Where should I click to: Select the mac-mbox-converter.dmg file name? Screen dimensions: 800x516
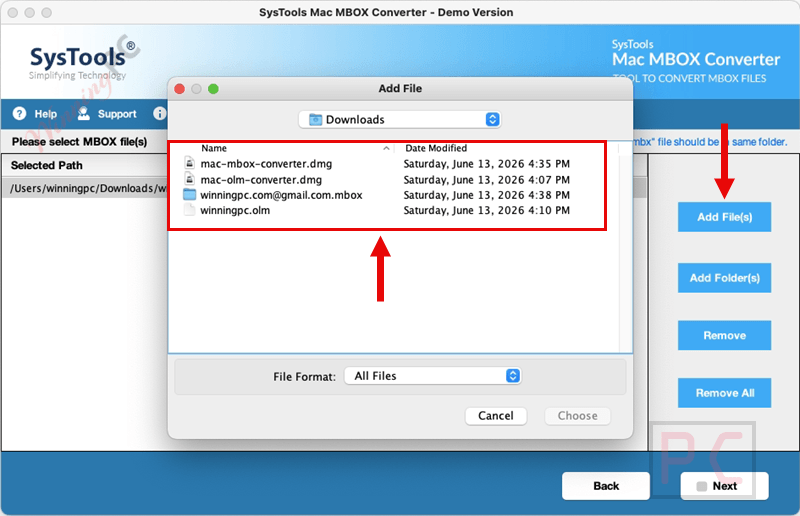tap(266, 164)
